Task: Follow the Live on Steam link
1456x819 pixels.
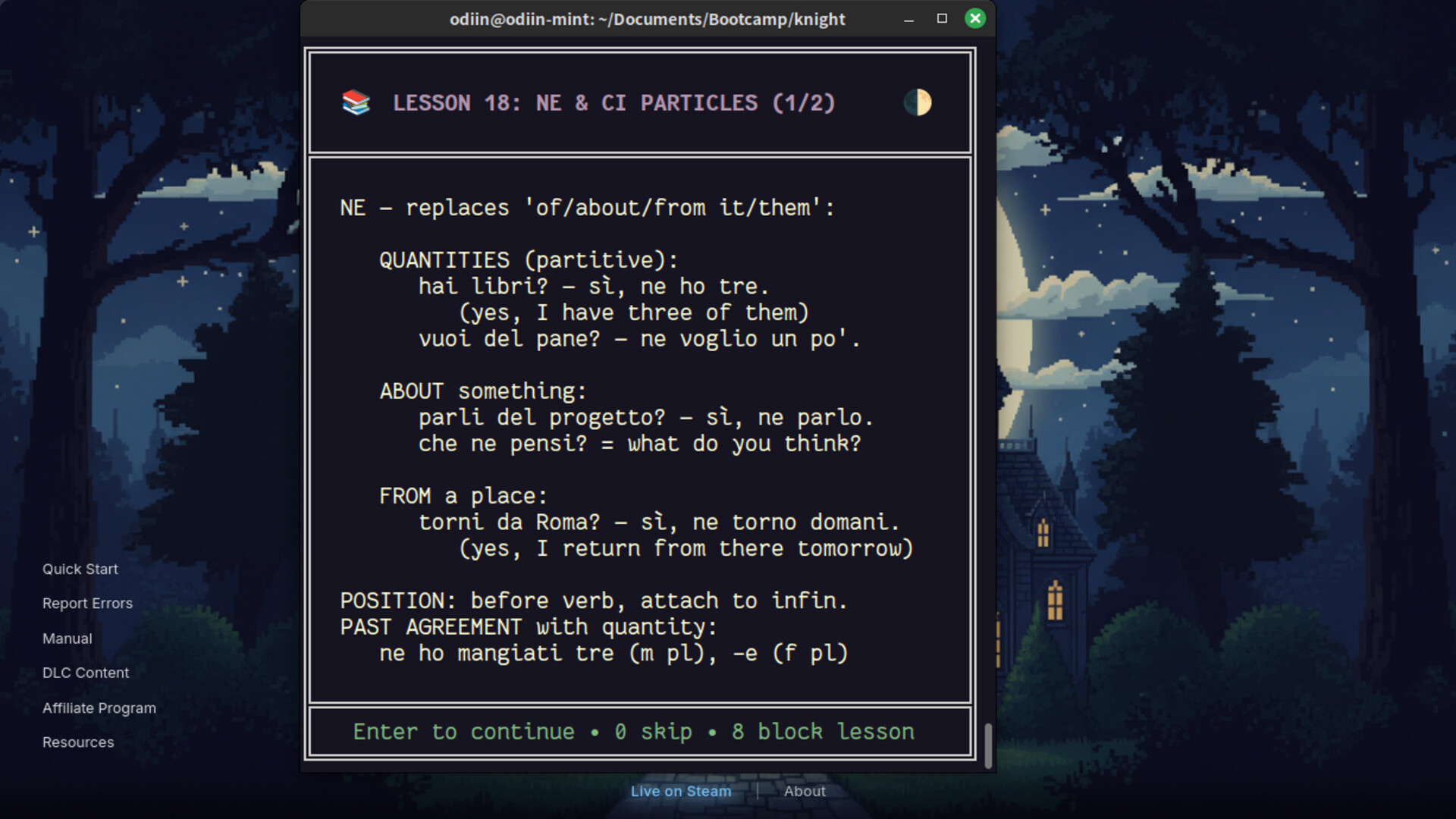Action: coord(681,791)
